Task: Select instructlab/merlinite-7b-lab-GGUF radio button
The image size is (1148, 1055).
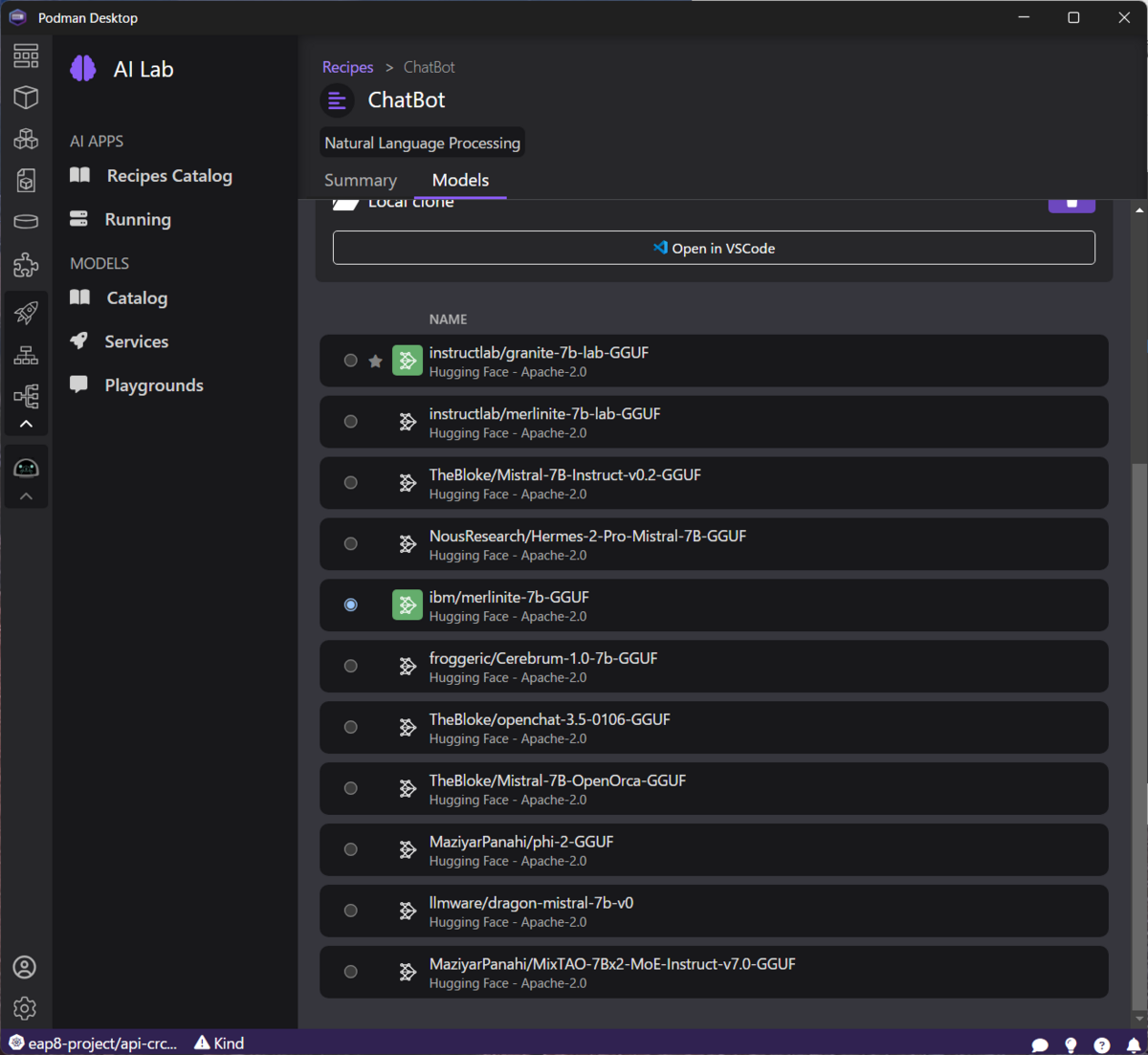Action: 351,422
